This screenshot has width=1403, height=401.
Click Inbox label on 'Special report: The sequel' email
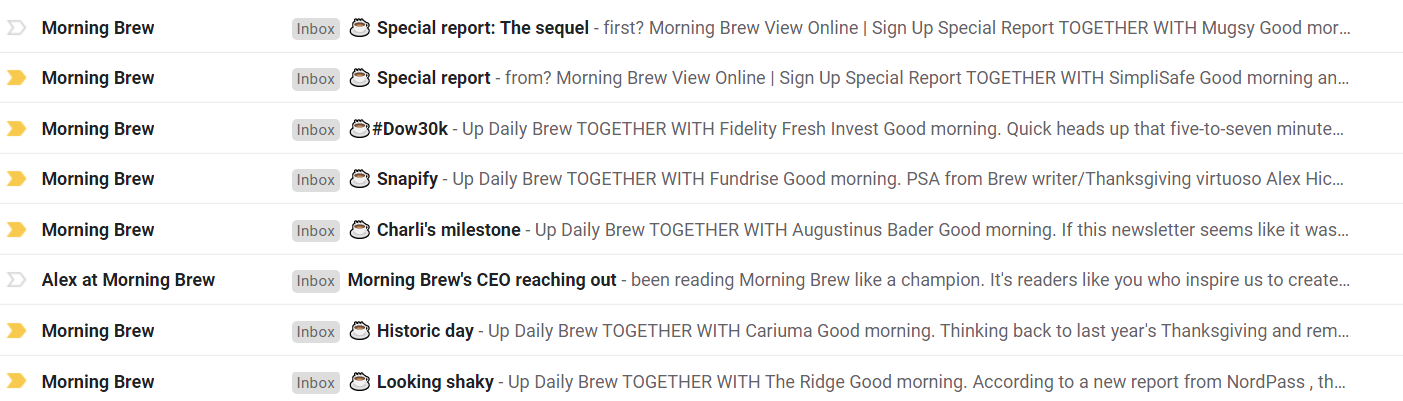coord(316,29)
